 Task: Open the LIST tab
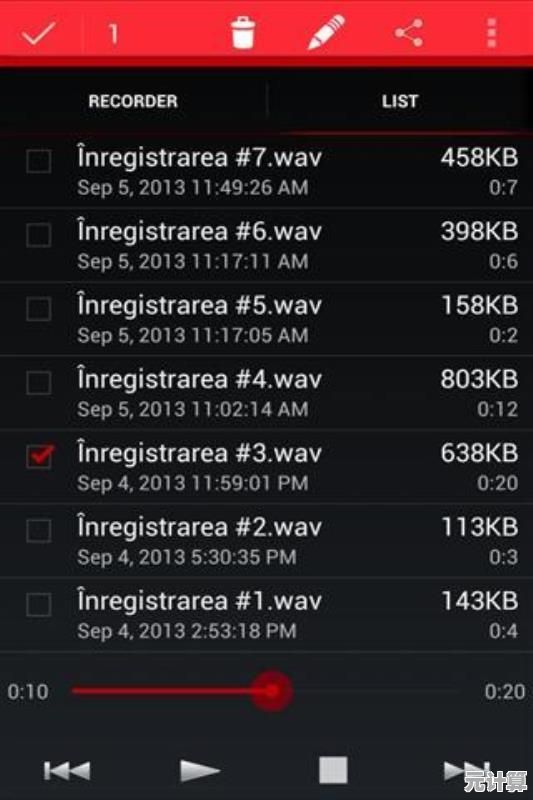400,101
